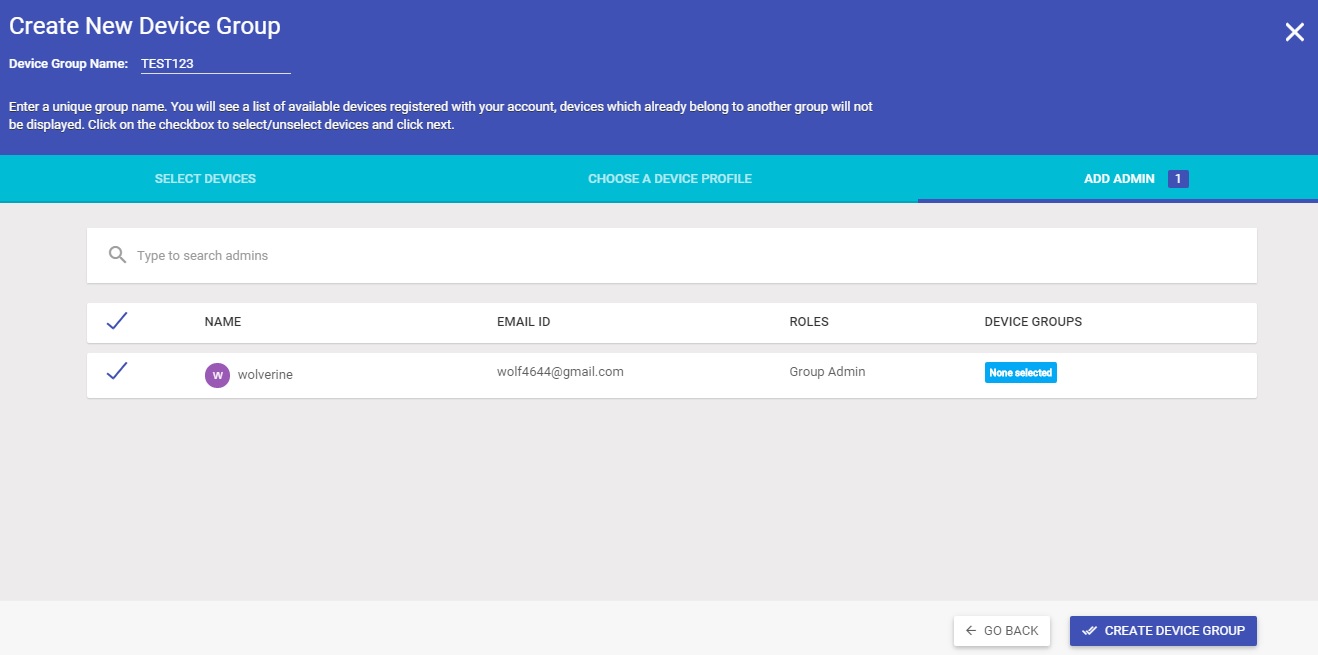The width and height of the screenshot is (1318, 655).
Task: Click the search magnifier icon
Action: [x=117, y=255]
